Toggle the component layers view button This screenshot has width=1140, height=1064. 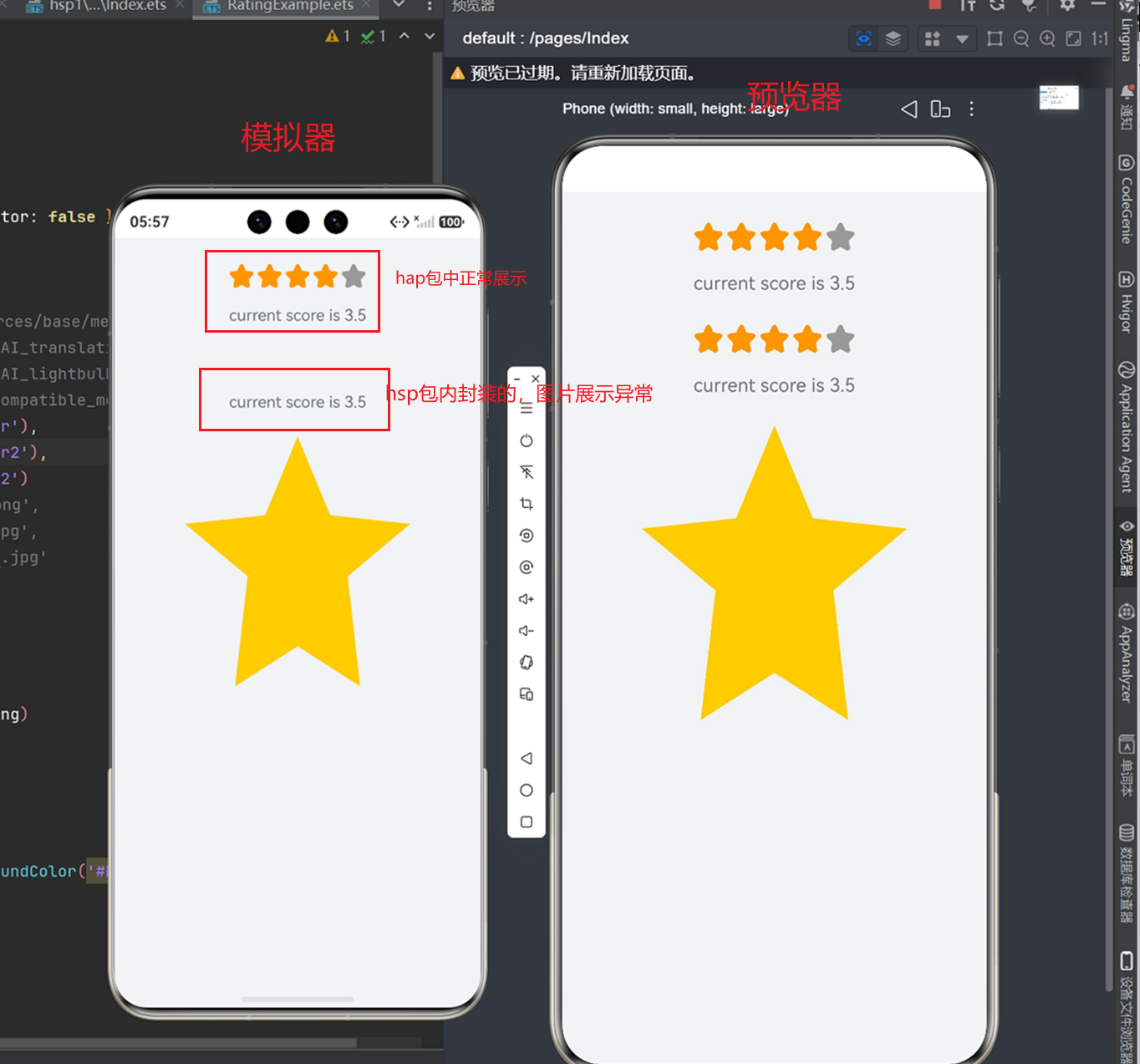tap(893, 38)
